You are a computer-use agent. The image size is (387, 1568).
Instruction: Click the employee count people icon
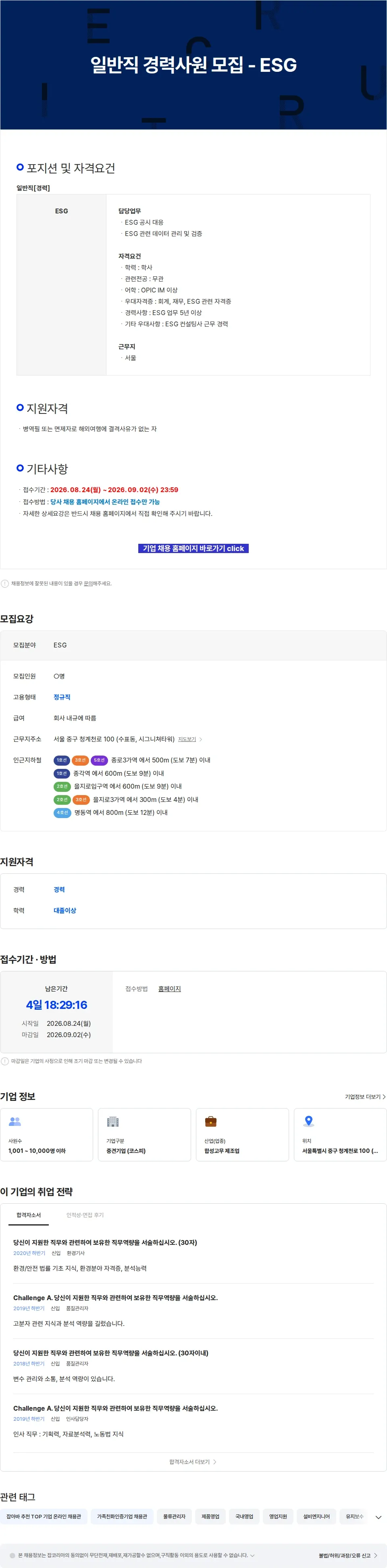[15, 1121]
